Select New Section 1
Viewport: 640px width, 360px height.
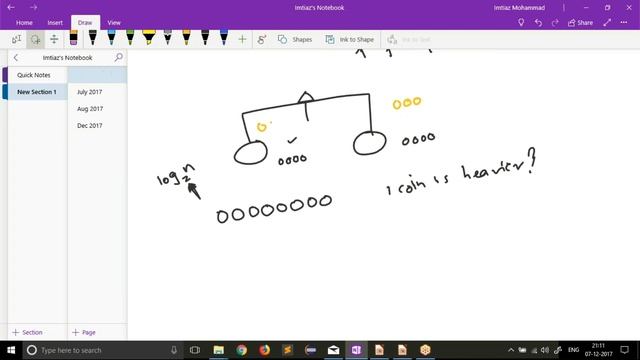coord(38,92)
